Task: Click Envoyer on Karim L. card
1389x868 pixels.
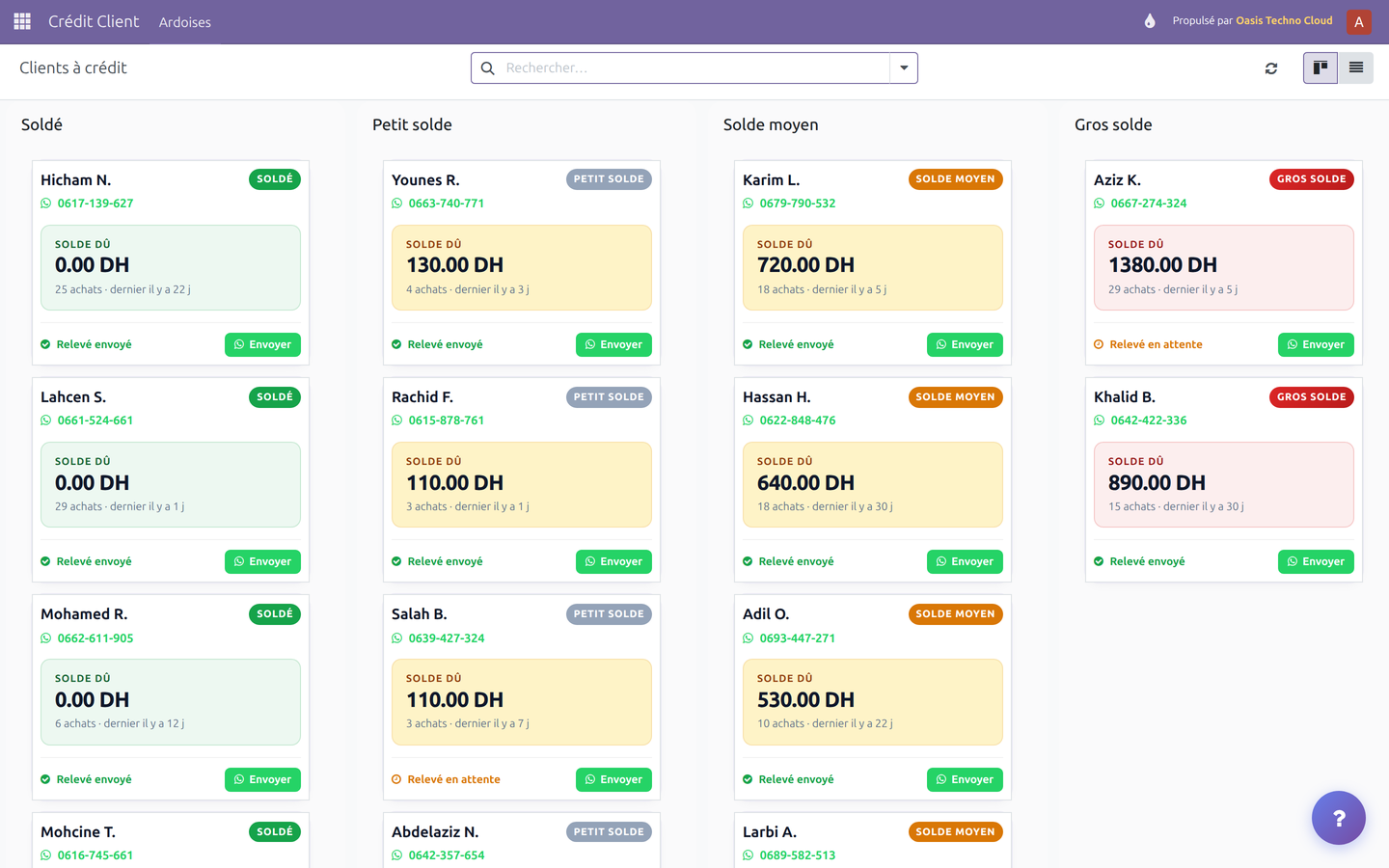Action: (x=965, y=344)
